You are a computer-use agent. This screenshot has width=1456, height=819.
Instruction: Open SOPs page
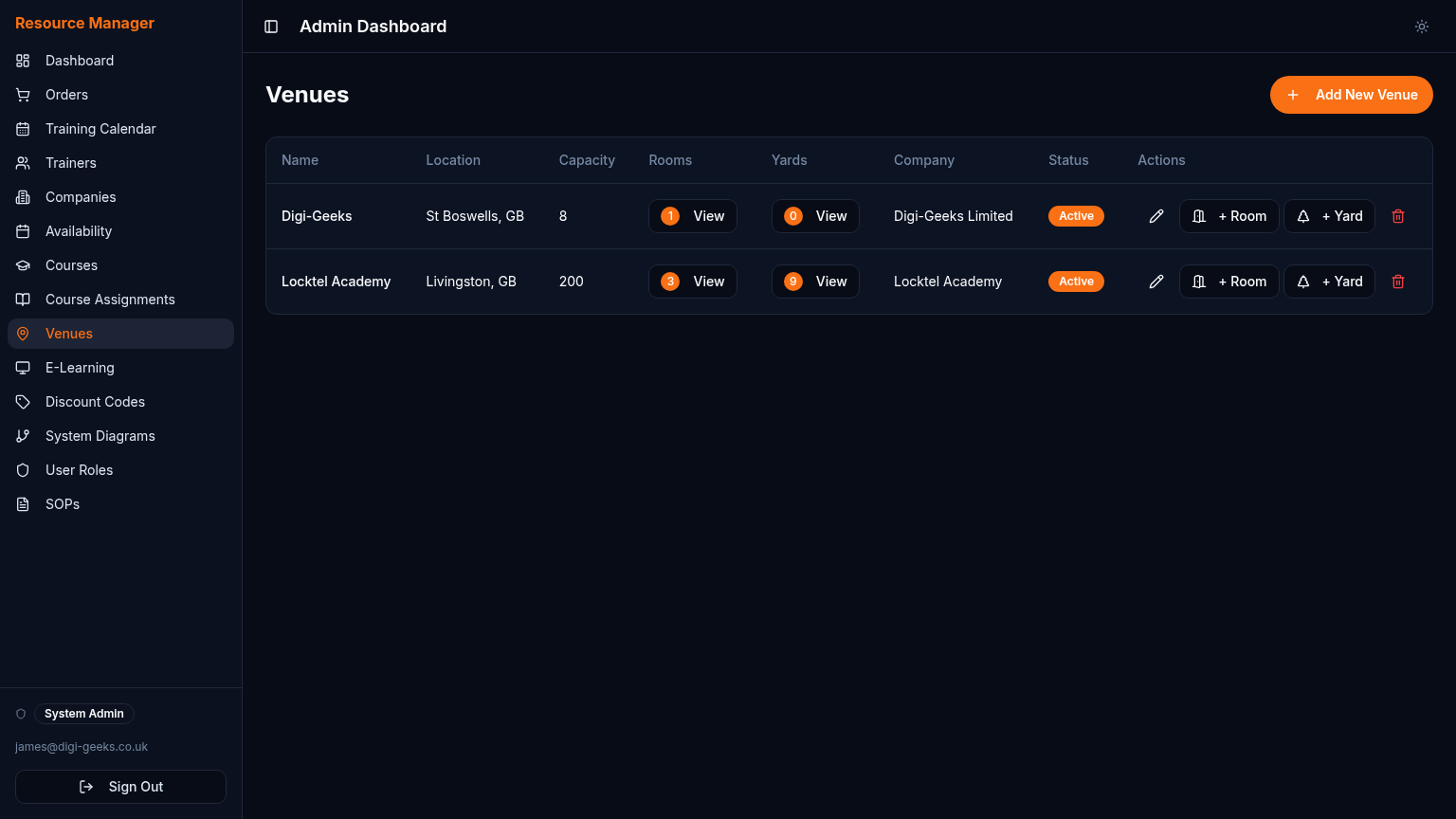tap(120, 504)
